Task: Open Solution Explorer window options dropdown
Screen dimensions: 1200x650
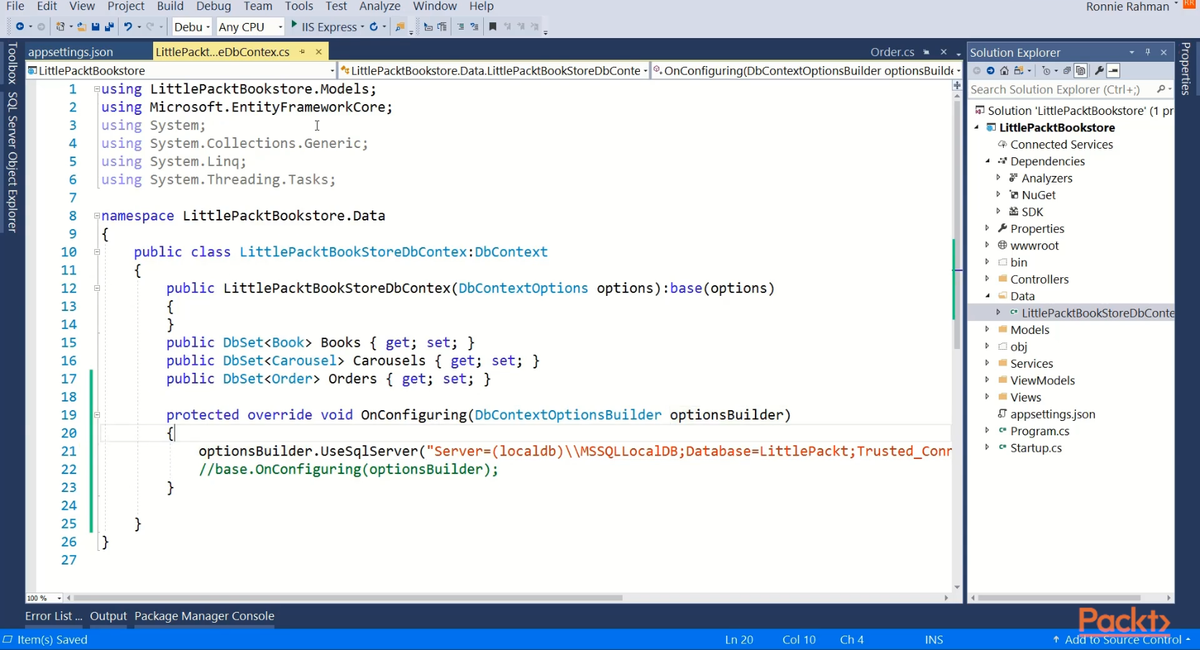Action: coord(1132,52)
